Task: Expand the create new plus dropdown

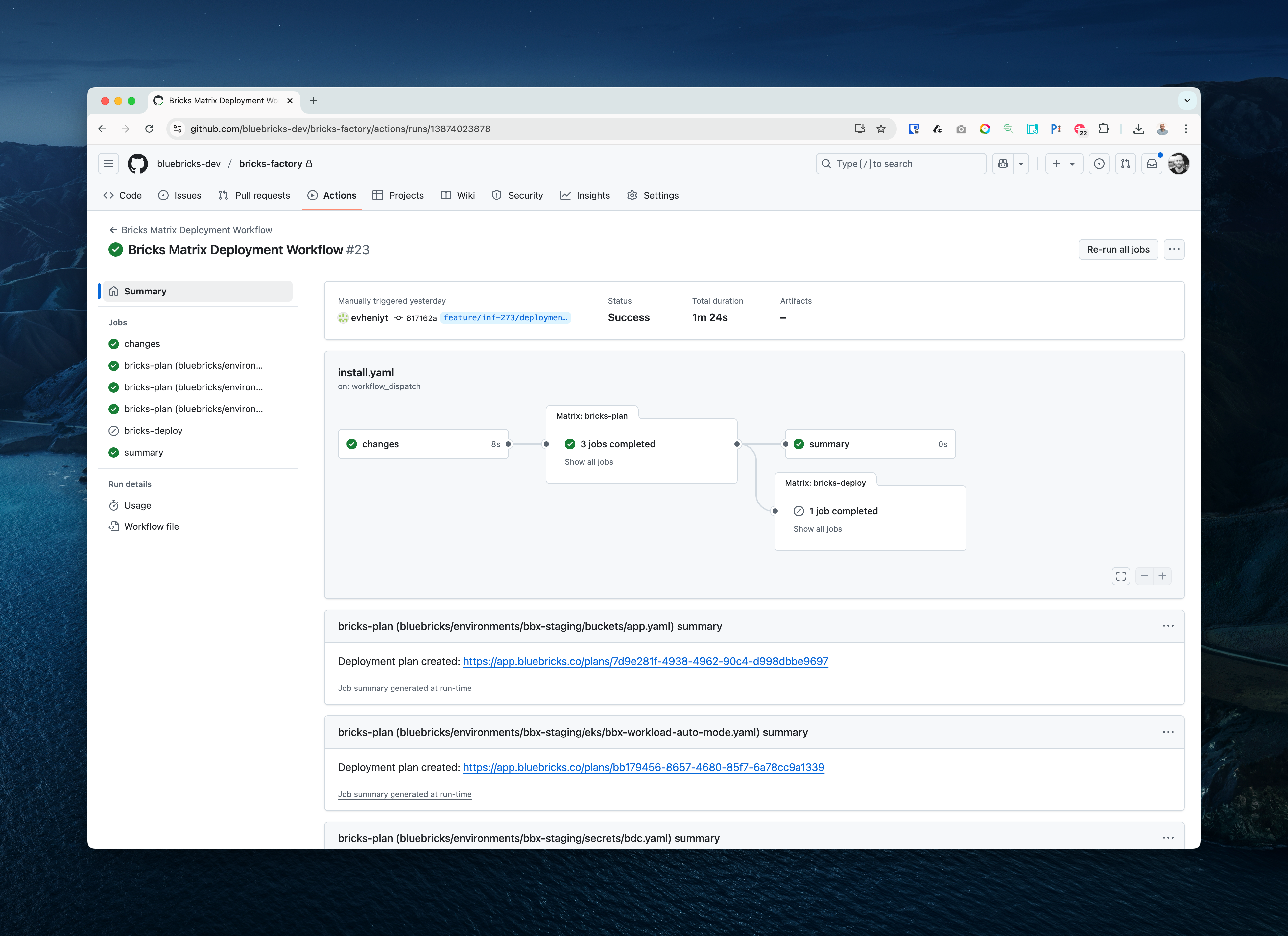Action: tap(1064, 163)
